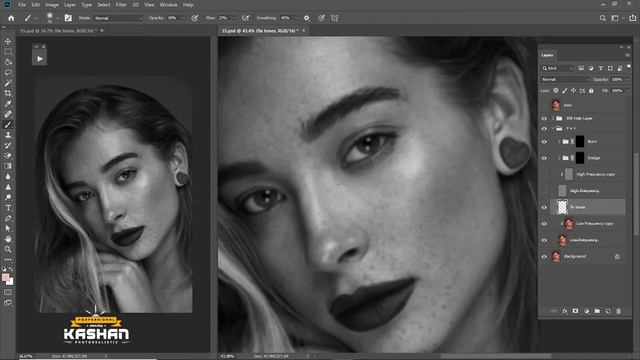This screenshot has width=640, height=360.
Task: Select the Pen tool
Action: (x=8, y=218)
